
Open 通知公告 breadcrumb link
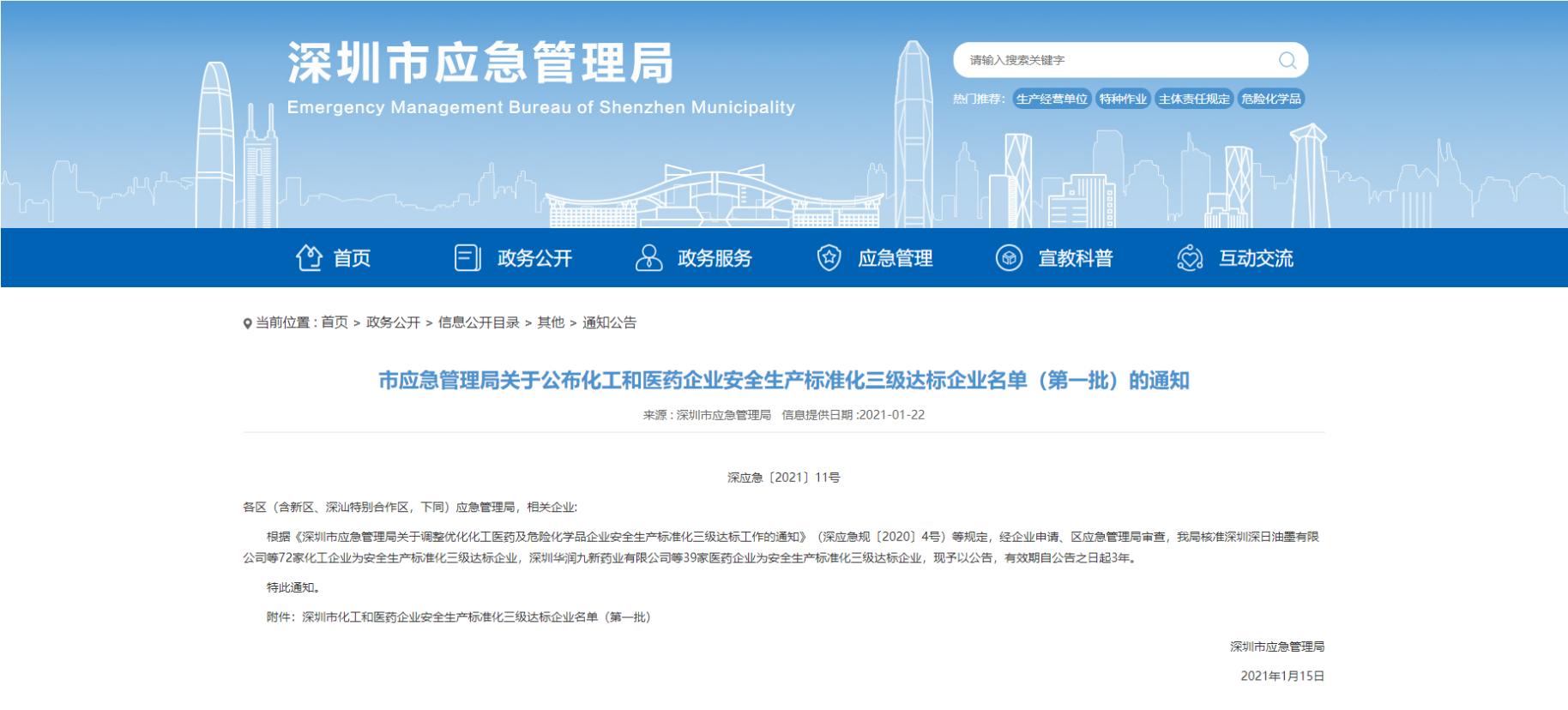(609, 322)
